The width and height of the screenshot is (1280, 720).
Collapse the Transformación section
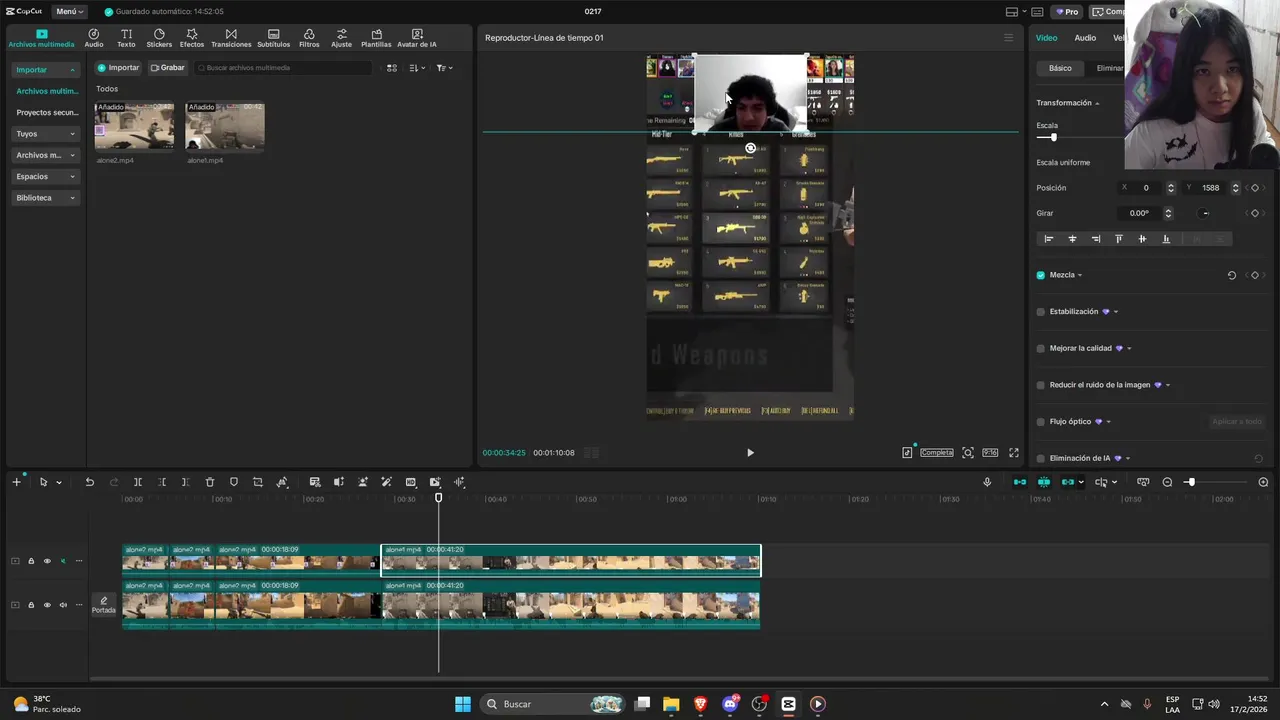pos(1097,103)
